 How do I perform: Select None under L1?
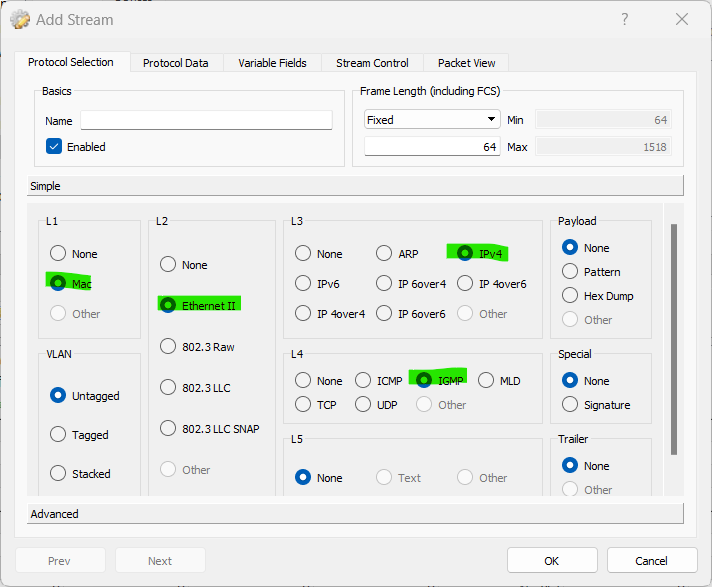74,253
